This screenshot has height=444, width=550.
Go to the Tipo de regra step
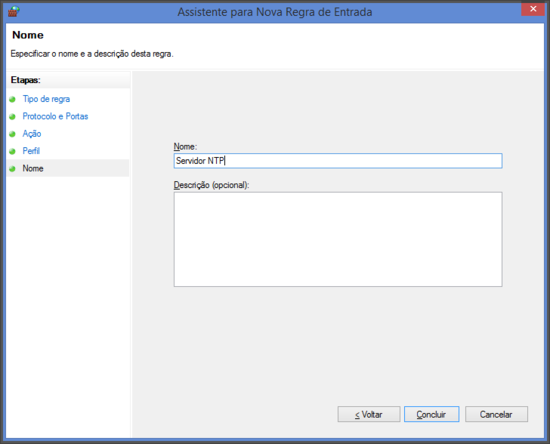(46, 99)
